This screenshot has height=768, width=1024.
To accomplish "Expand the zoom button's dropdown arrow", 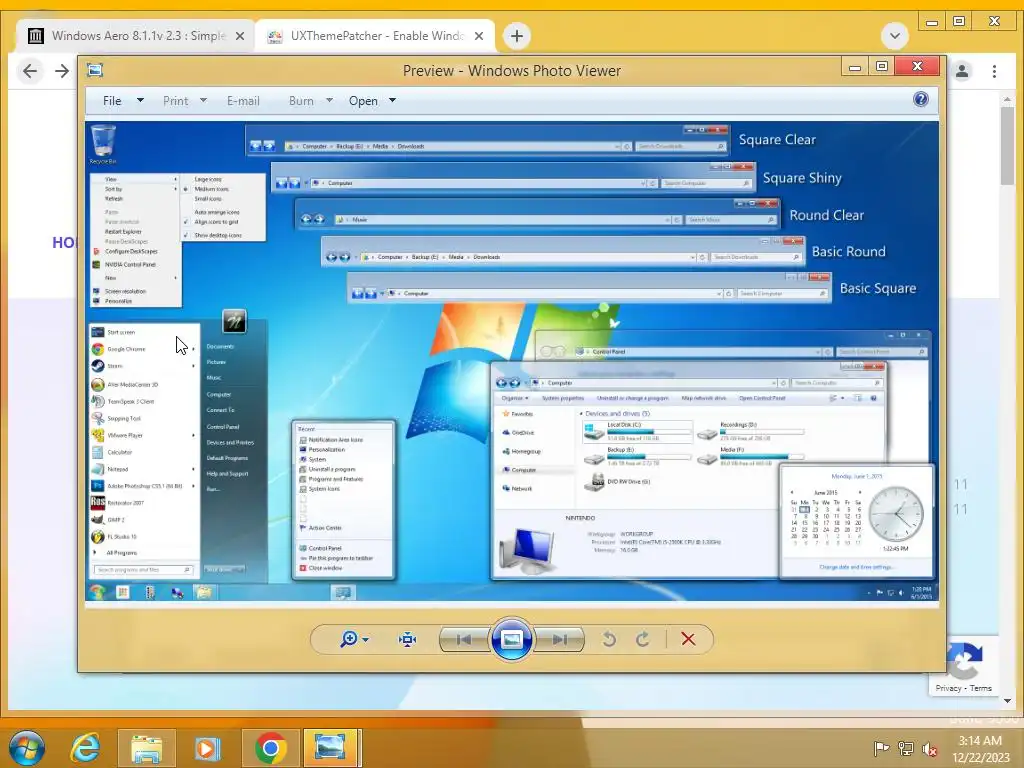I will coord(365,640).
